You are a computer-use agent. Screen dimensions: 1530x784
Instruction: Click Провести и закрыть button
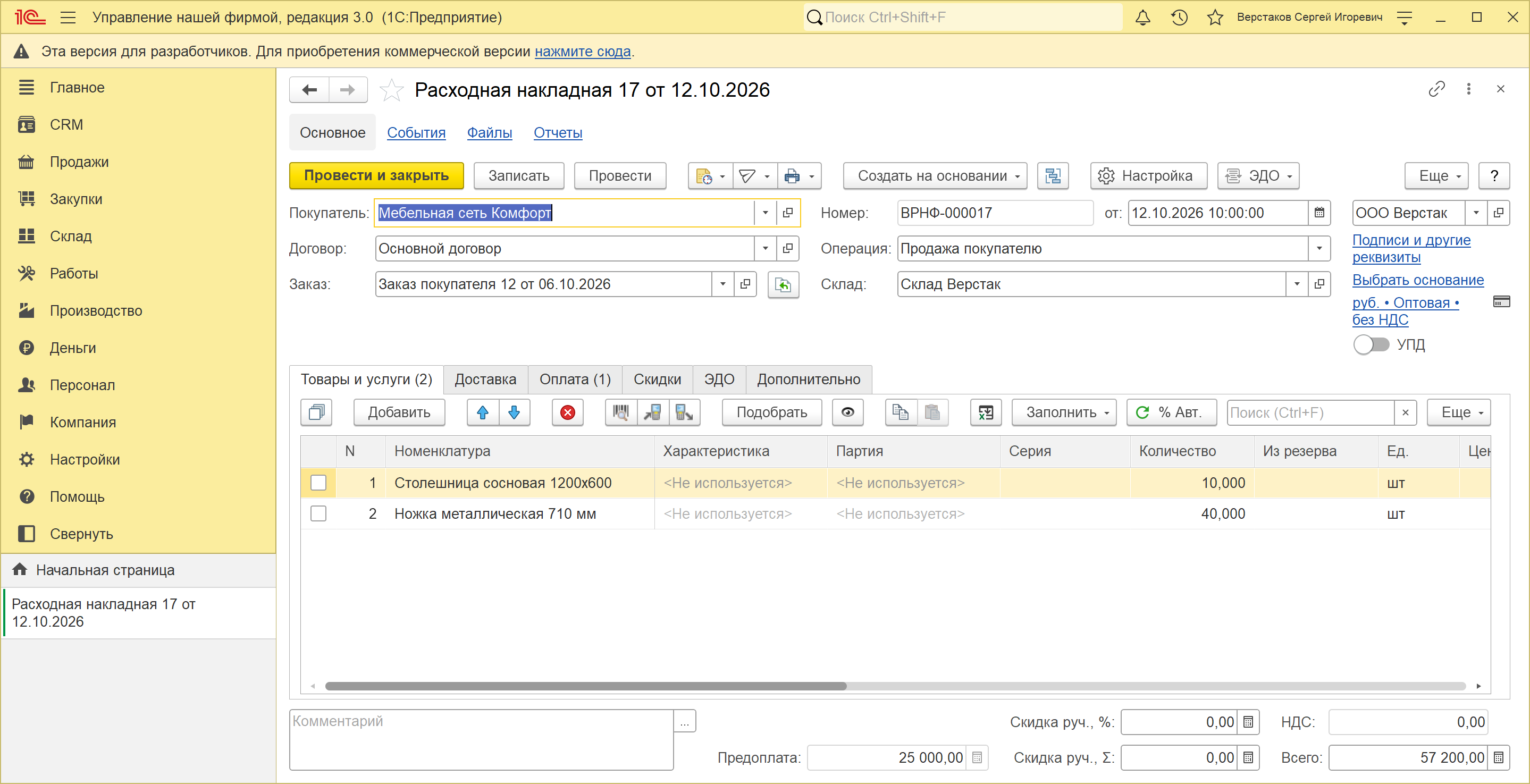coord(376,176)
